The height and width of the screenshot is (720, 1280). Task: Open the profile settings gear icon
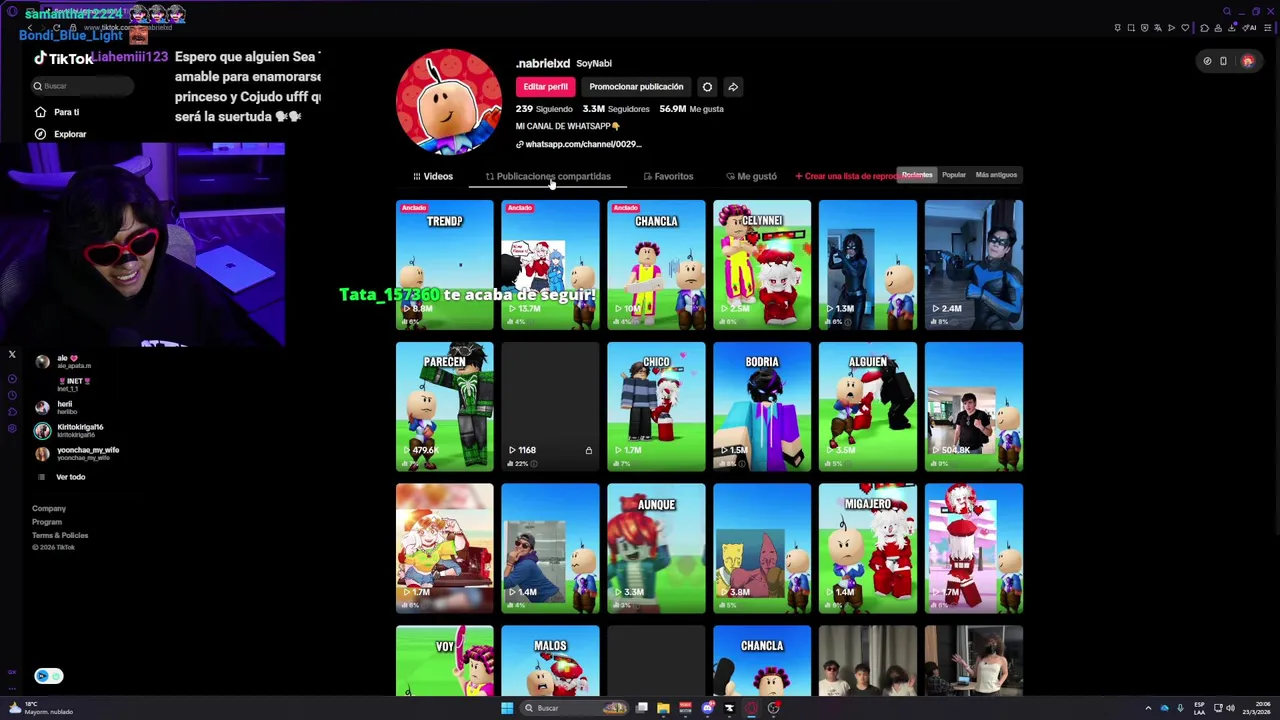pyautogui.click(x=707, y=87)
